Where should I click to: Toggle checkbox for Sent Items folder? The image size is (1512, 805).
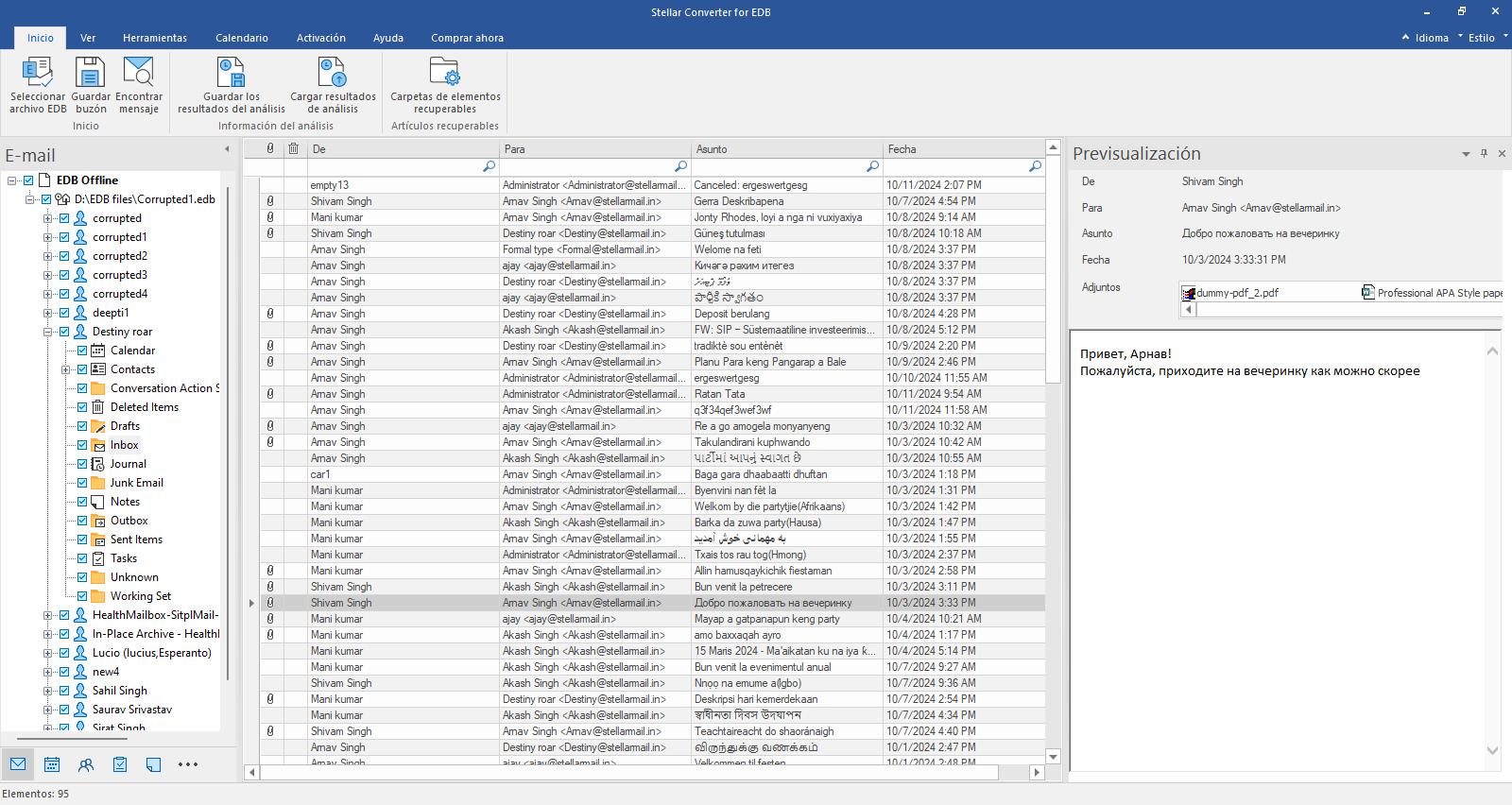click(x=82, y=540)
